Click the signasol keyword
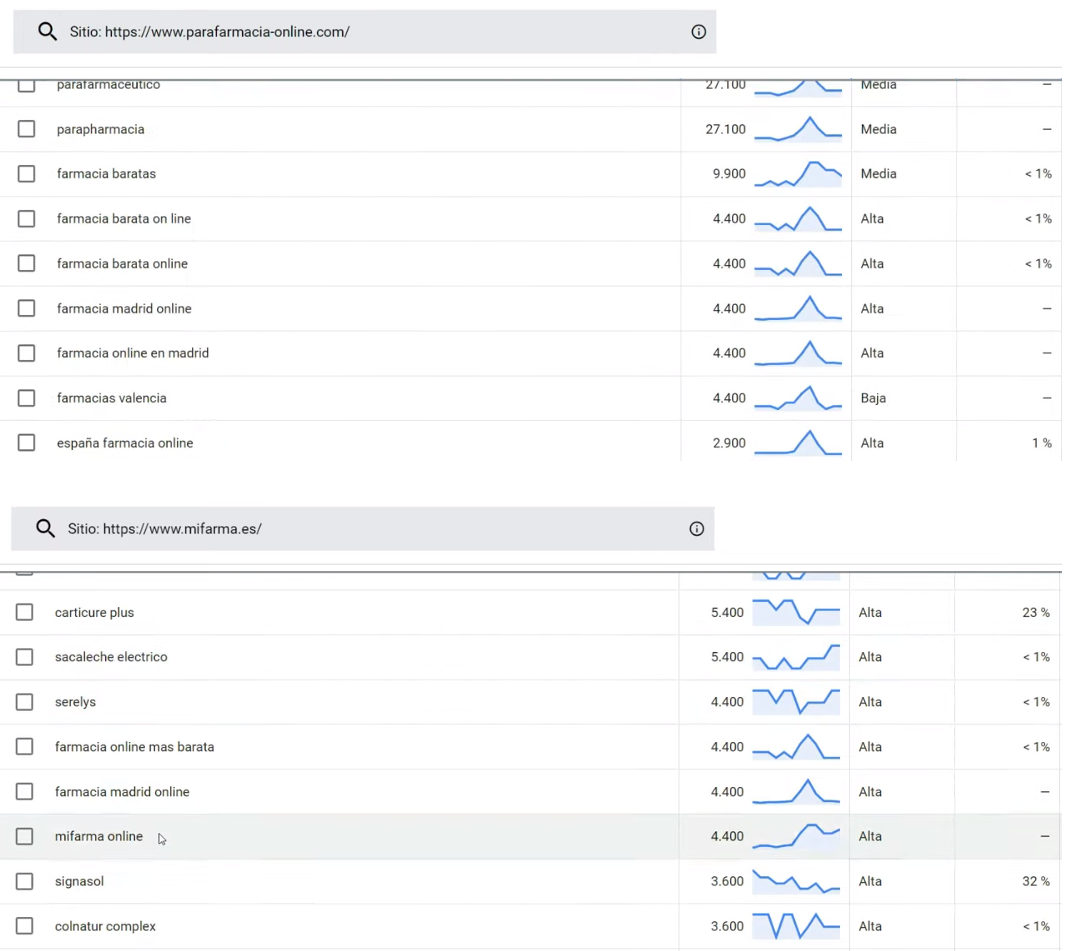Viewport: 1067px width, 951px height. (x=80, y=882)
